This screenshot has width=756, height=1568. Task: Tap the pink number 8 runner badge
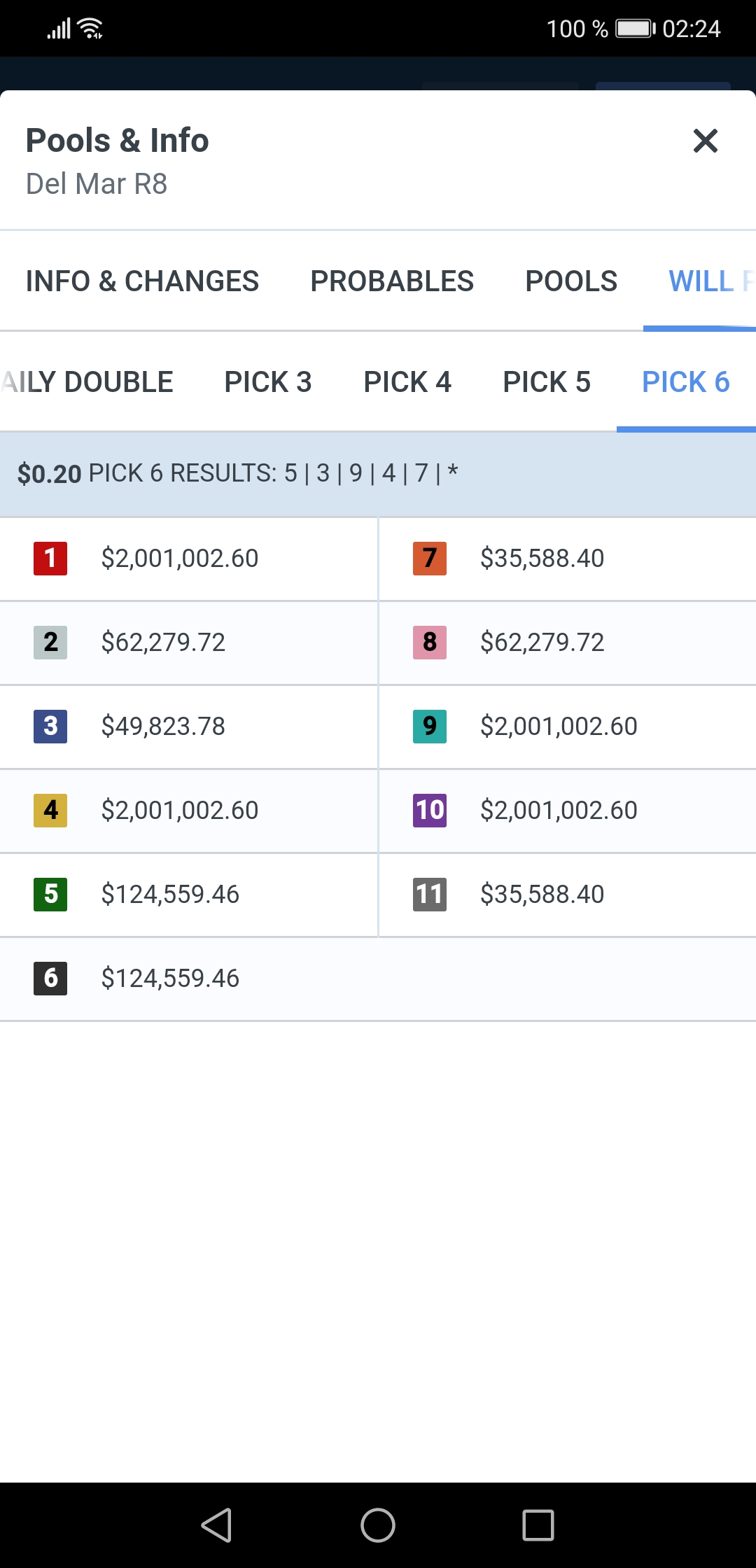click(430, 643)
